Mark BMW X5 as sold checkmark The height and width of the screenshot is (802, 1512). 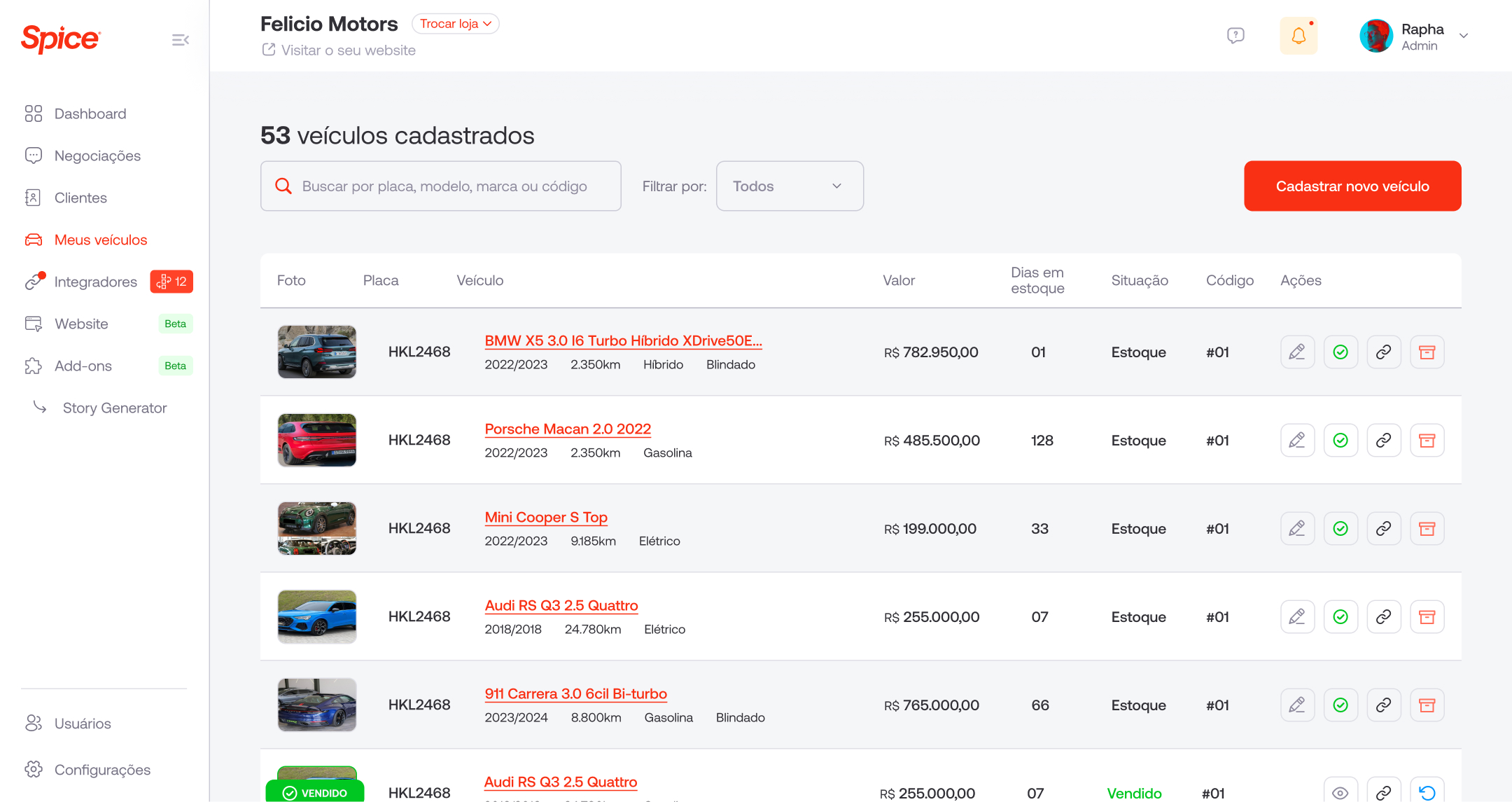click(x=1340, y=352)
